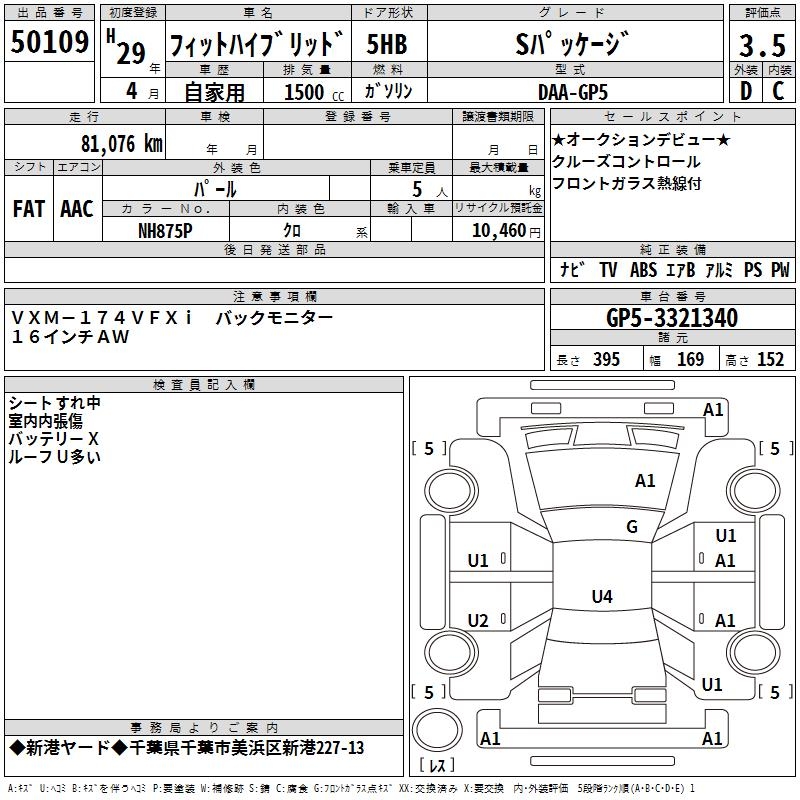Click the リサイクル預託金 header
The height and width of the screenshot is (800, 800).
click(498, 208)
